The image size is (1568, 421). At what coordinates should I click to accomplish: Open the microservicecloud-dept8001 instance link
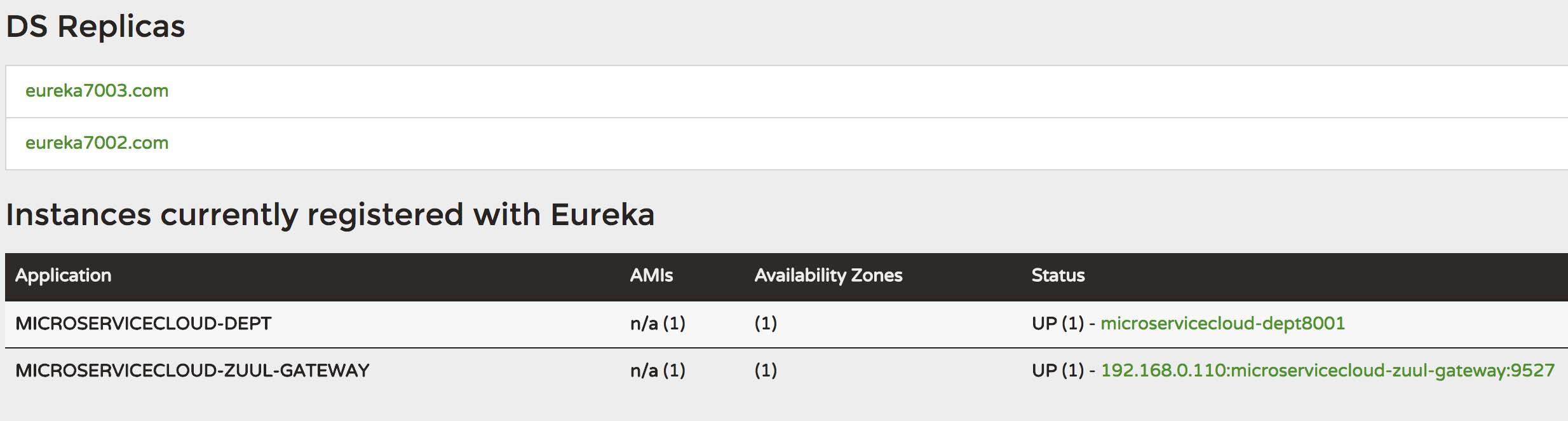coord(1222,324)
